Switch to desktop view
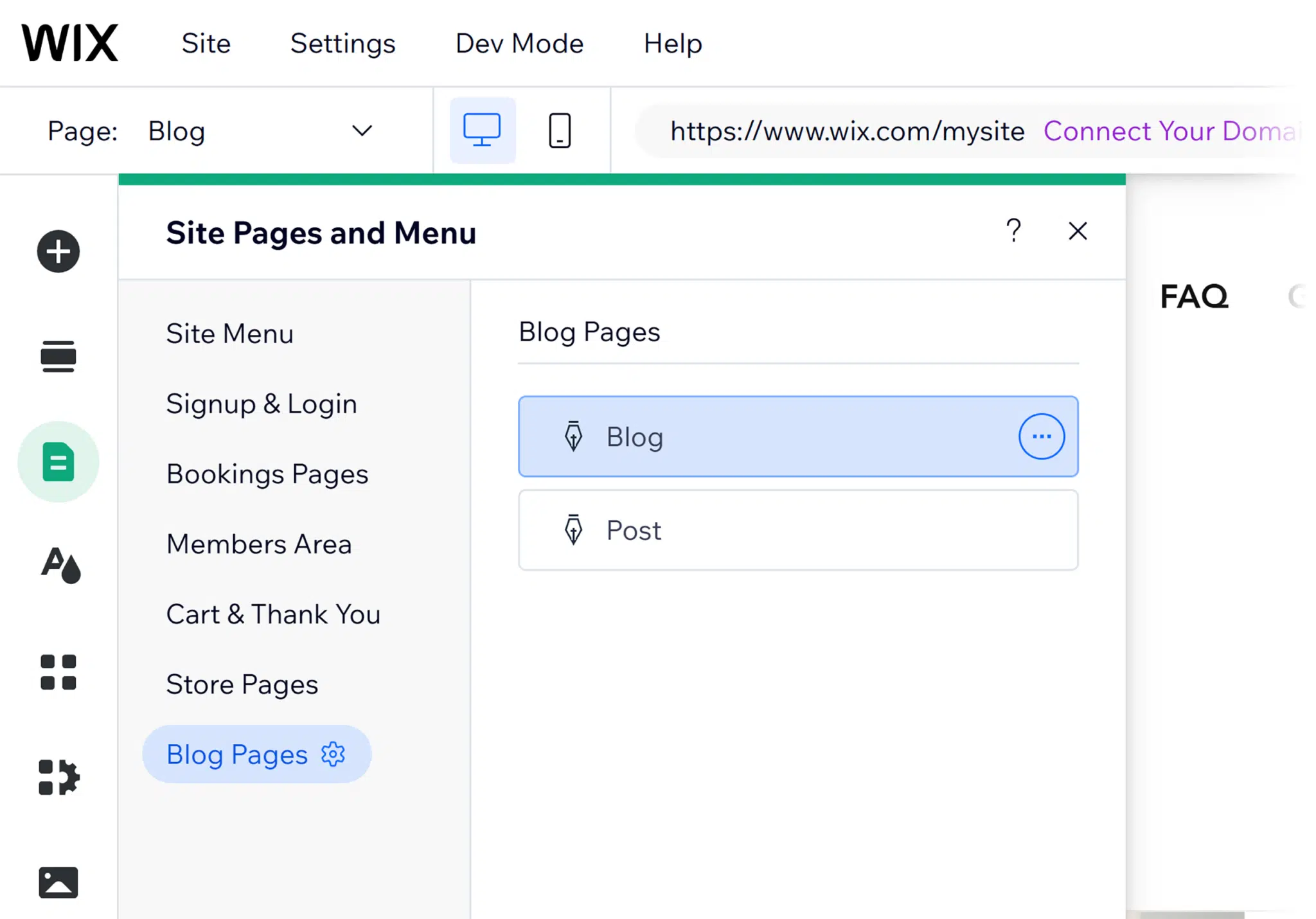1316x919 pixels. click(483, 130)
